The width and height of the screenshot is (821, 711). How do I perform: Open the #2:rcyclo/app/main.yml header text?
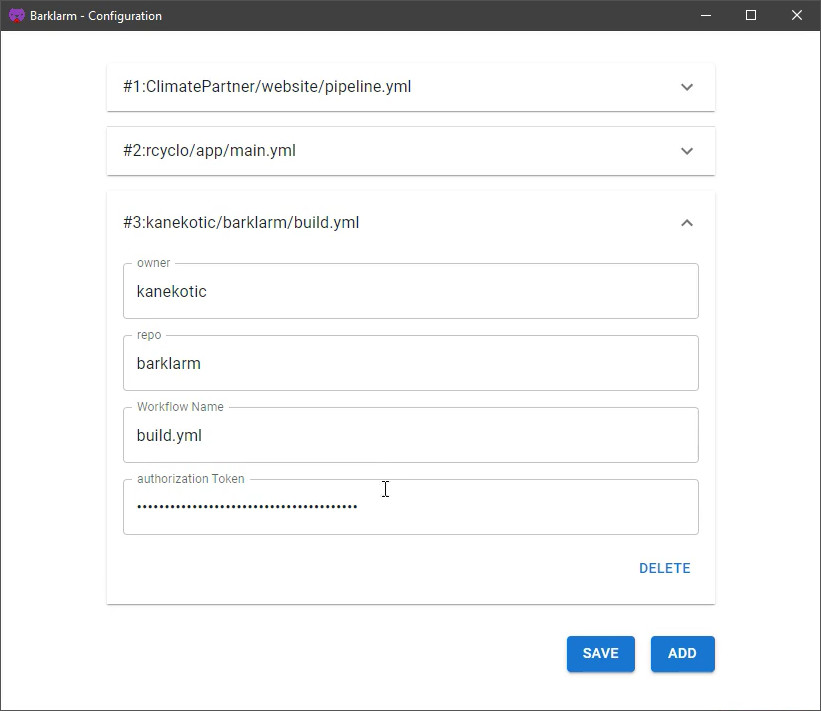point(209,151)
